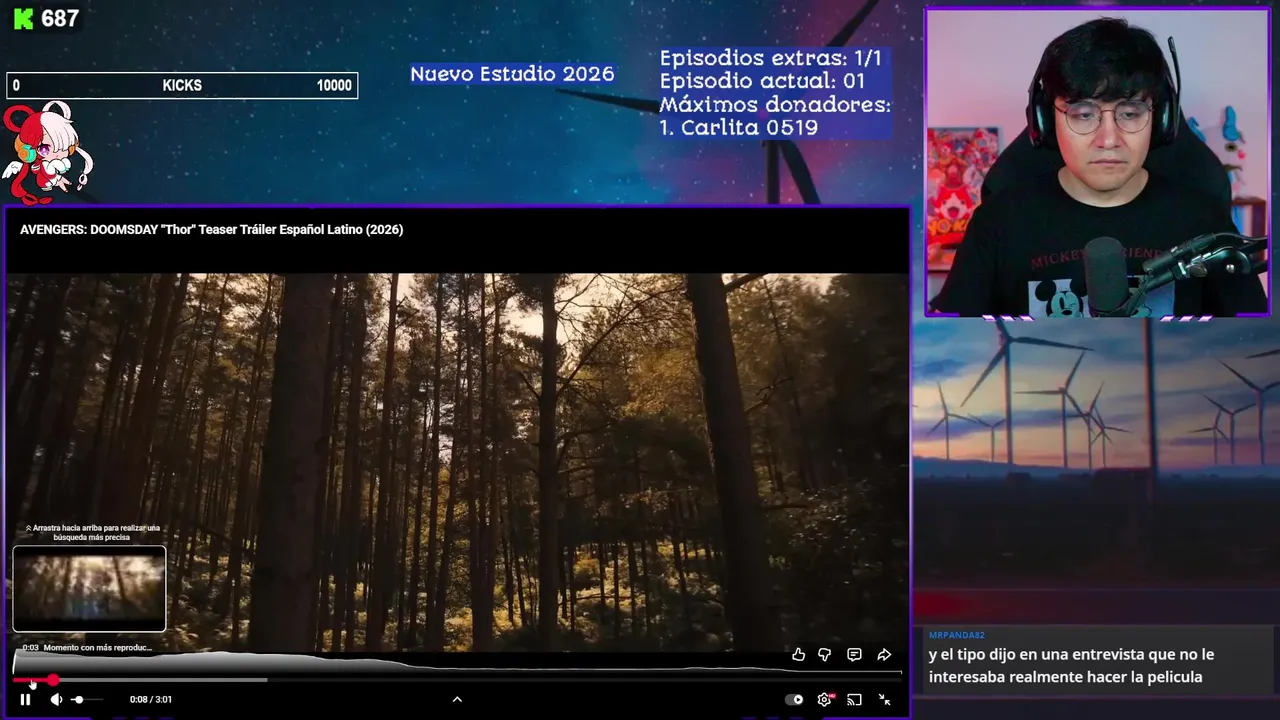This screenshot has height=720, width=1280.
Task: Click the most-replayed heatmap graph
Action: [457, 664]
